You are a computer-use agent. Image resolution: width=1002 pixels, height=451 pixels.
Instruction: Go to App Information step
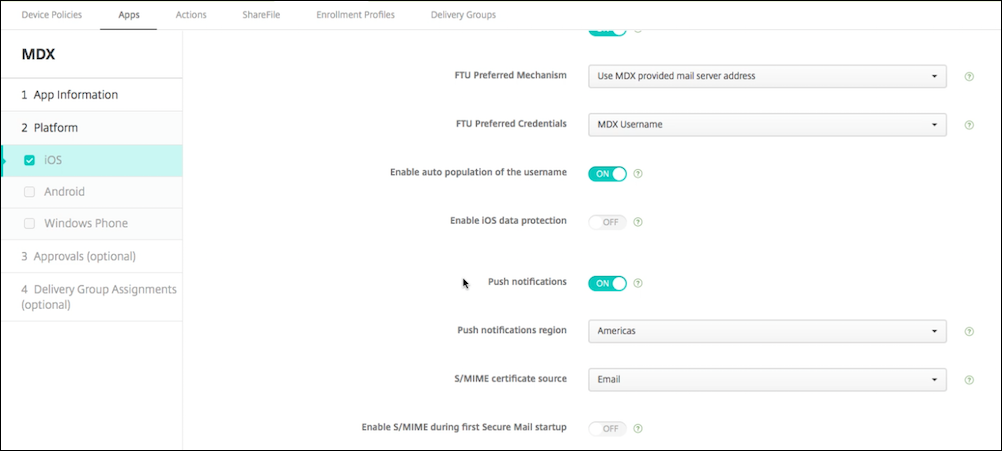70,95
